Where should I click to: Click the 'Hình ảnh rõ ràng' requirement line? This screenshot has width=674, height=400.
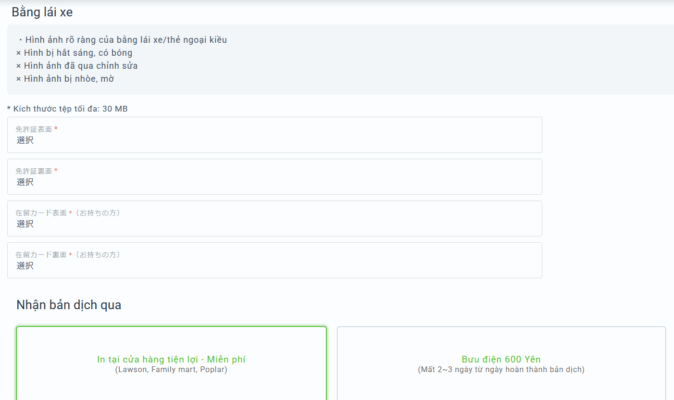pos(124,40)
